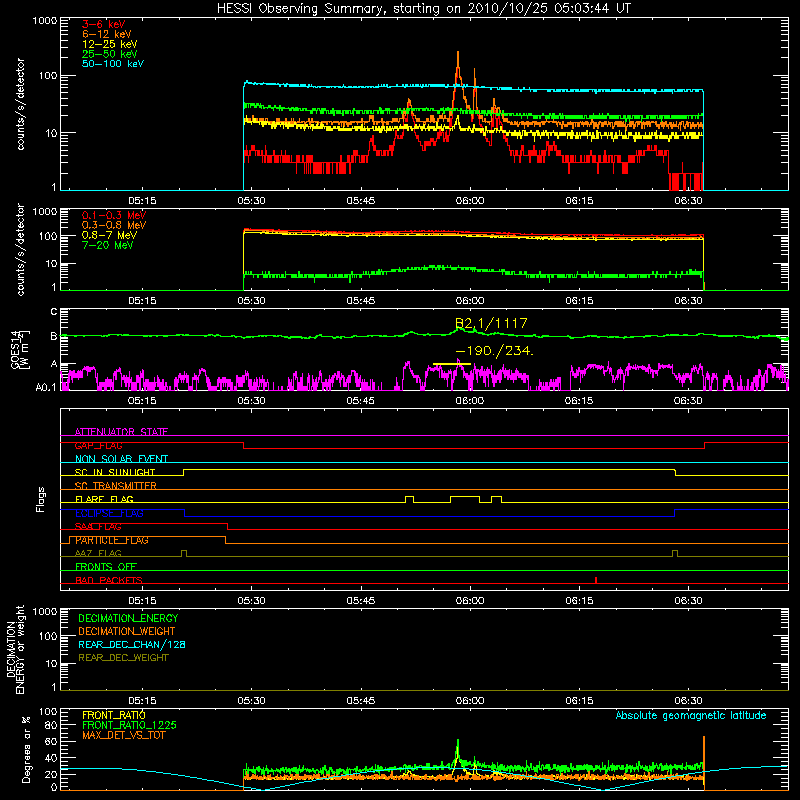This screenshot has height=800, width=800.
Task: Click the red BAD_PACKETS tick near 06:17
Action: (596, 580)
